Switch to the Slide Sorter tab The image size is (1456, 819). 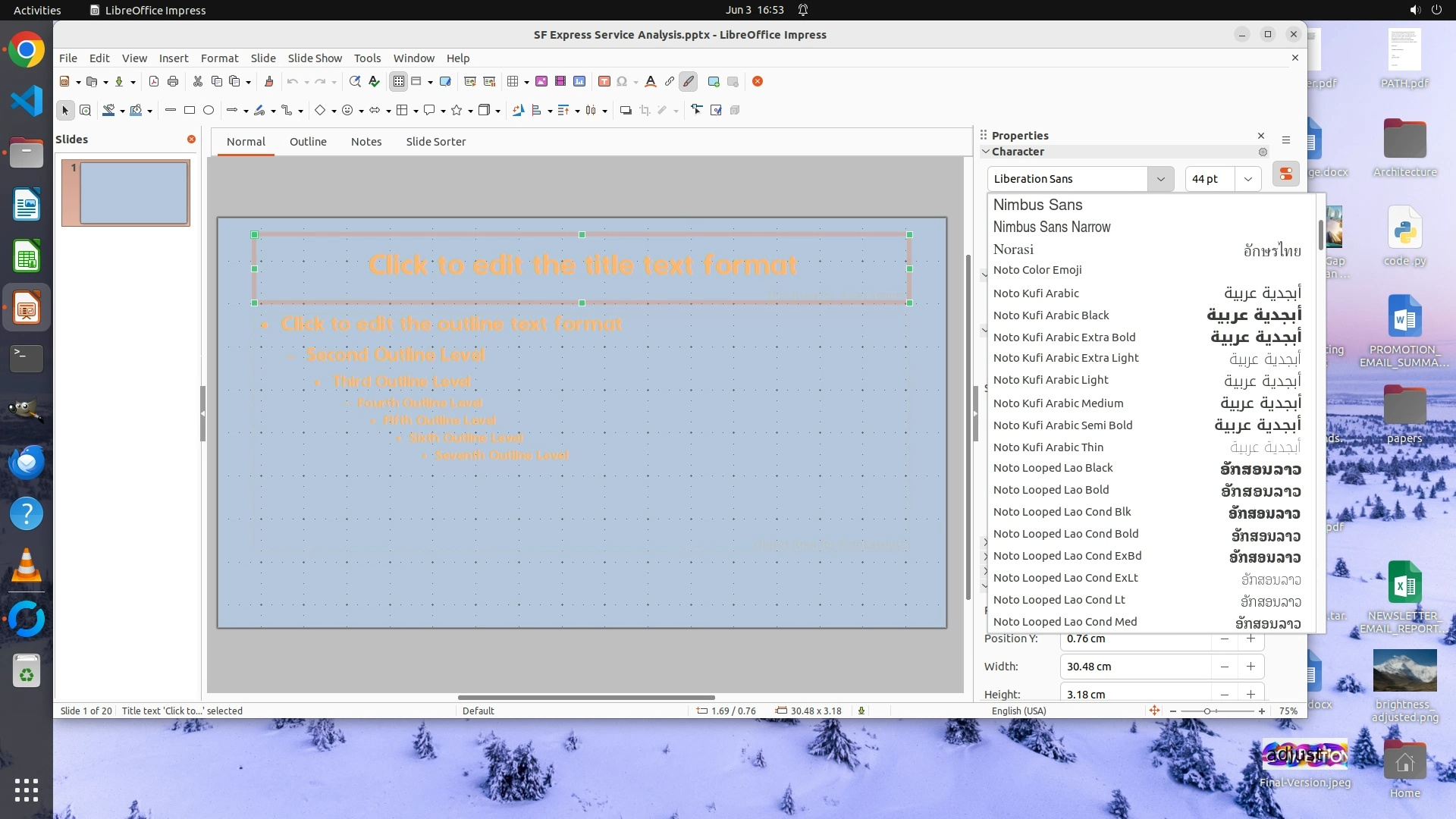click(435, 142)
